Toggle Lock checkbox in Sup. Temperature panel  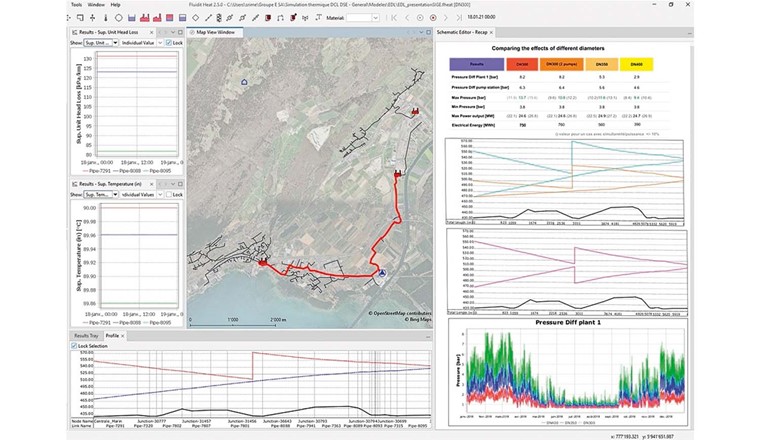[169, 194]
